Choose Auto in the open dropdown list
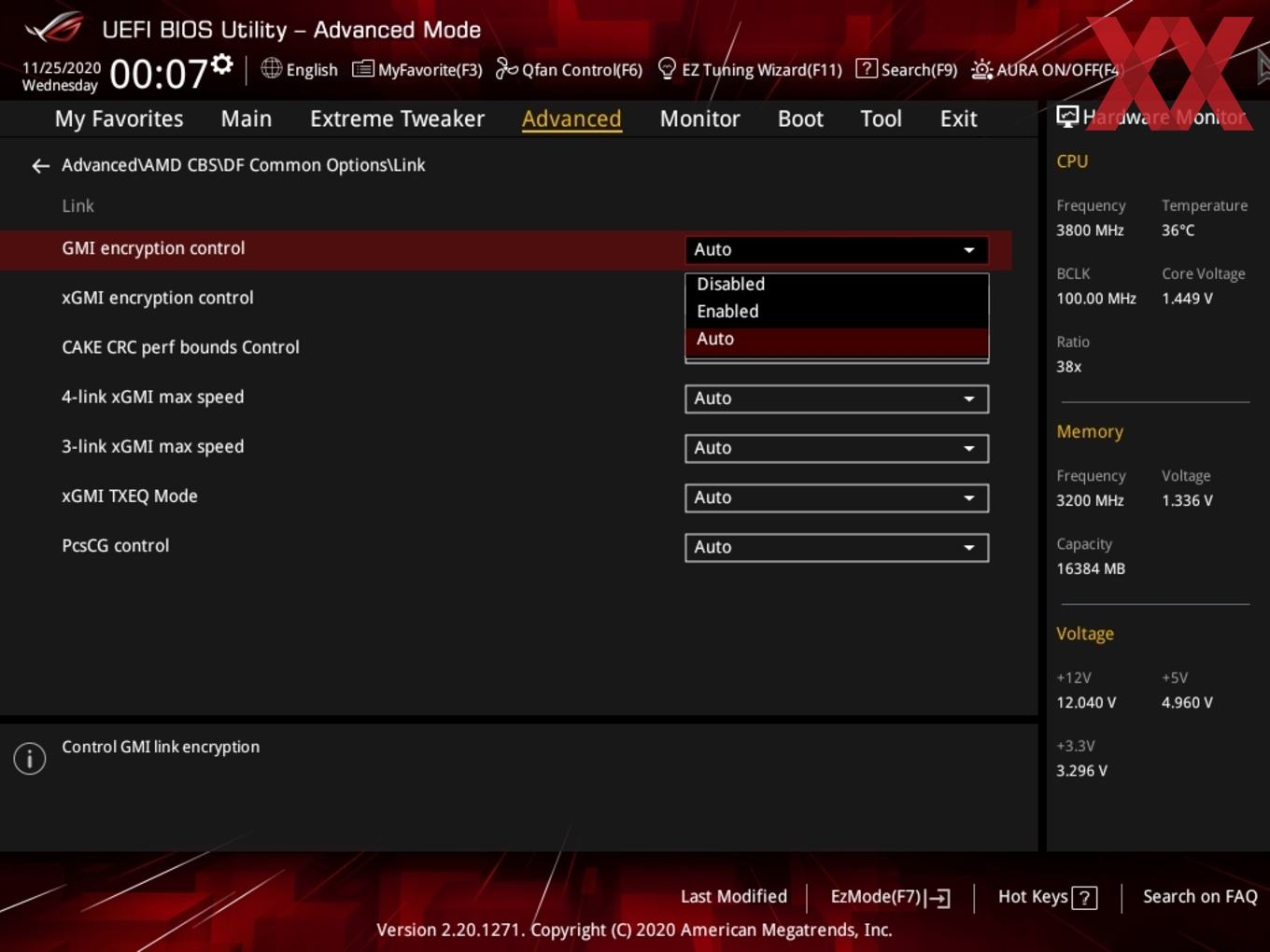Image resolution: width=1270 pixels, height=952 pixels. pos(837,340)
